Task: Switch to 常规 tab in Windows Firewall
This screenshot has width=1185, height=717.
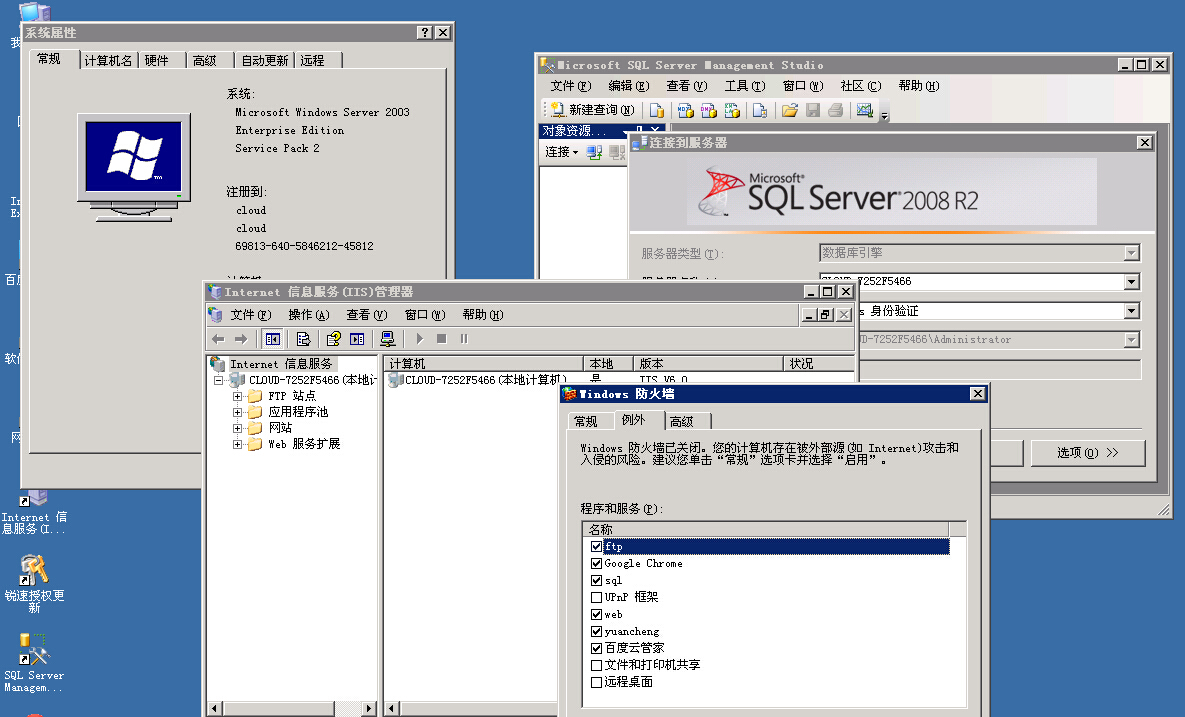Action: point(586,422)
